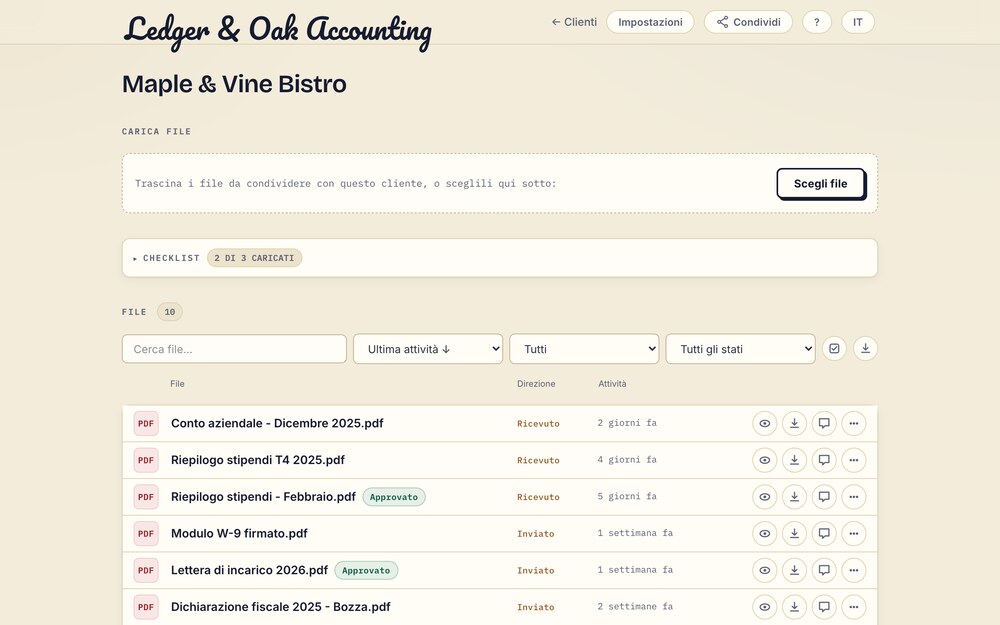Click the 2 di 3 caricati badge
The width and height of the screenshot is (1000, 625).
254,258
